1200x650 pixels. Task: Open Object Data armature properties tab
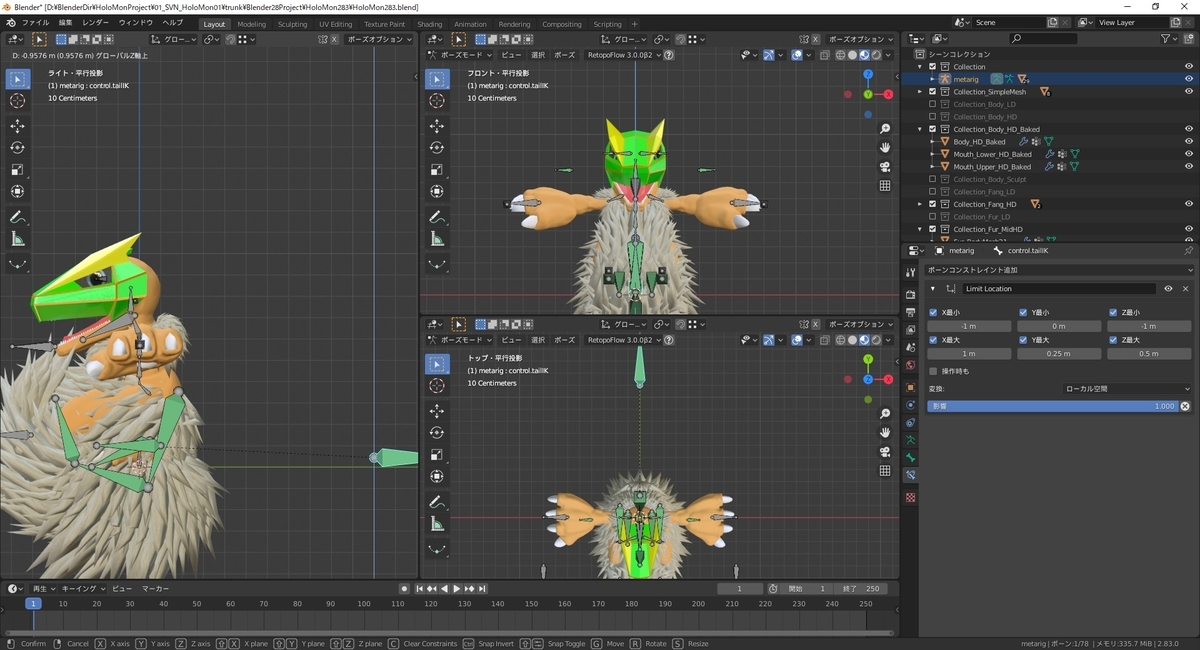[x=910, y=439]
